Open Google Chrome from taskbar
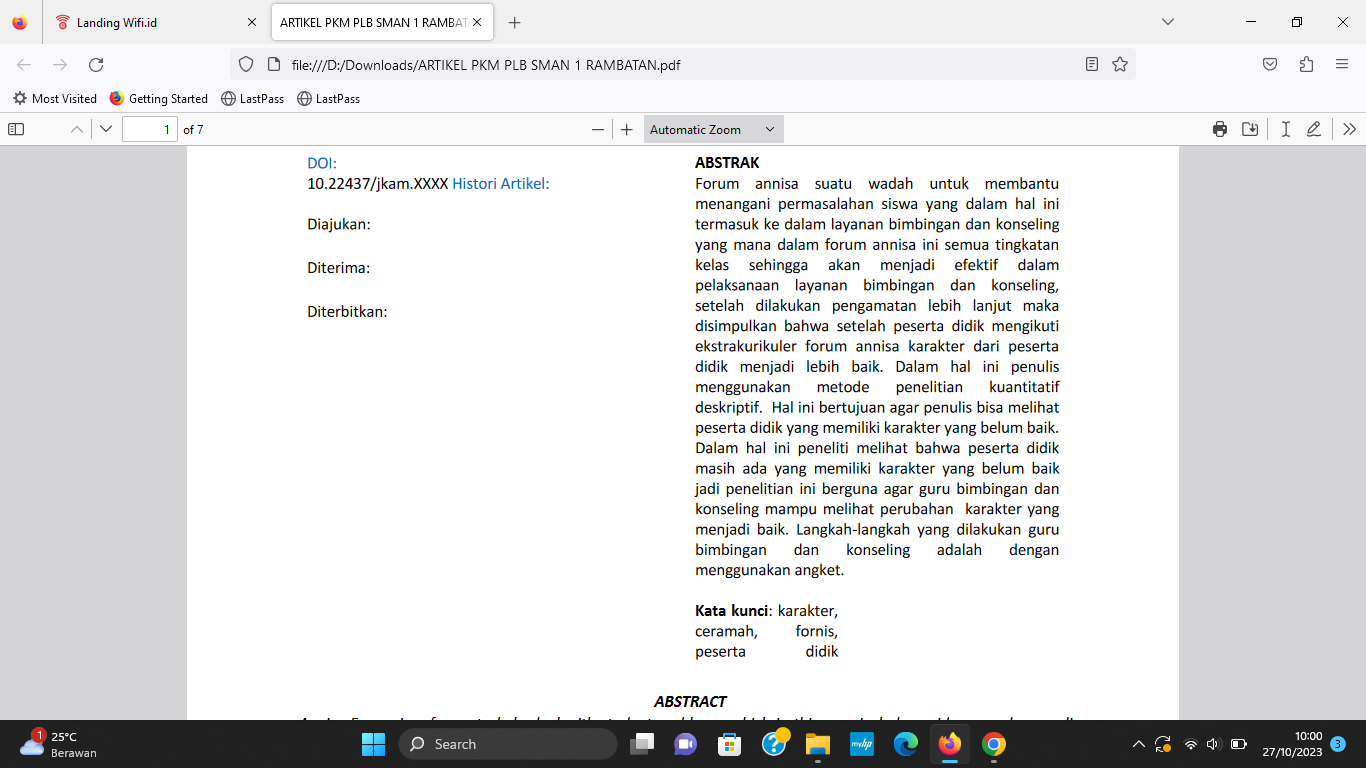The width and height of the screenshot is (1366, 768). 993,744
